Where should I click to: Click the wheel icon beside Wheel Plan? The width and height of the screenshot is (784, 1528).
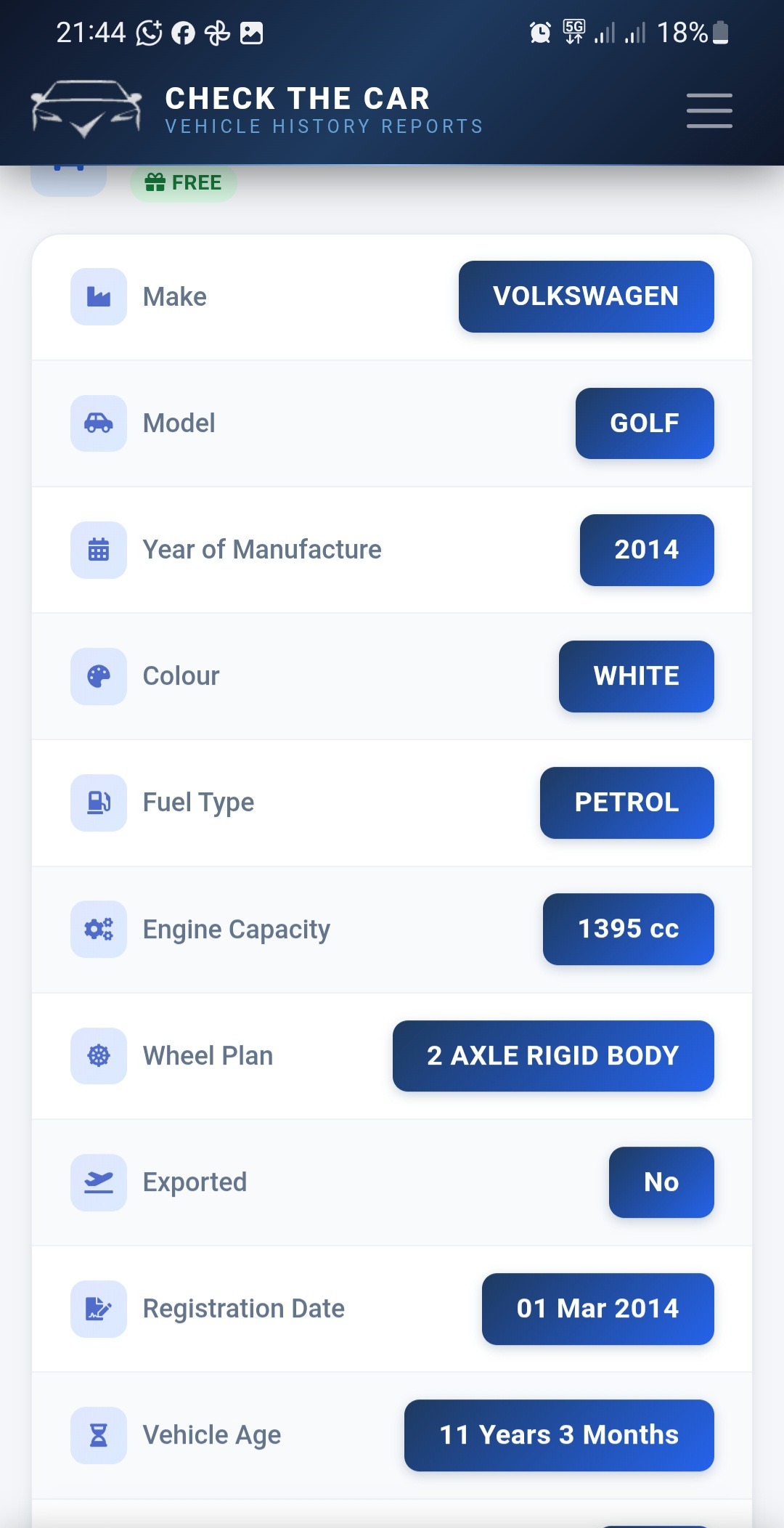tap(99, 1055)
